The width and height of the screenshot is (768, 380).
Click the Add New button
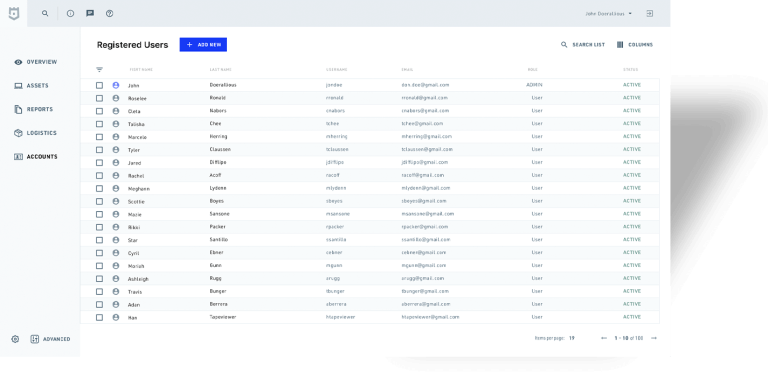click(x=203, y=45)
